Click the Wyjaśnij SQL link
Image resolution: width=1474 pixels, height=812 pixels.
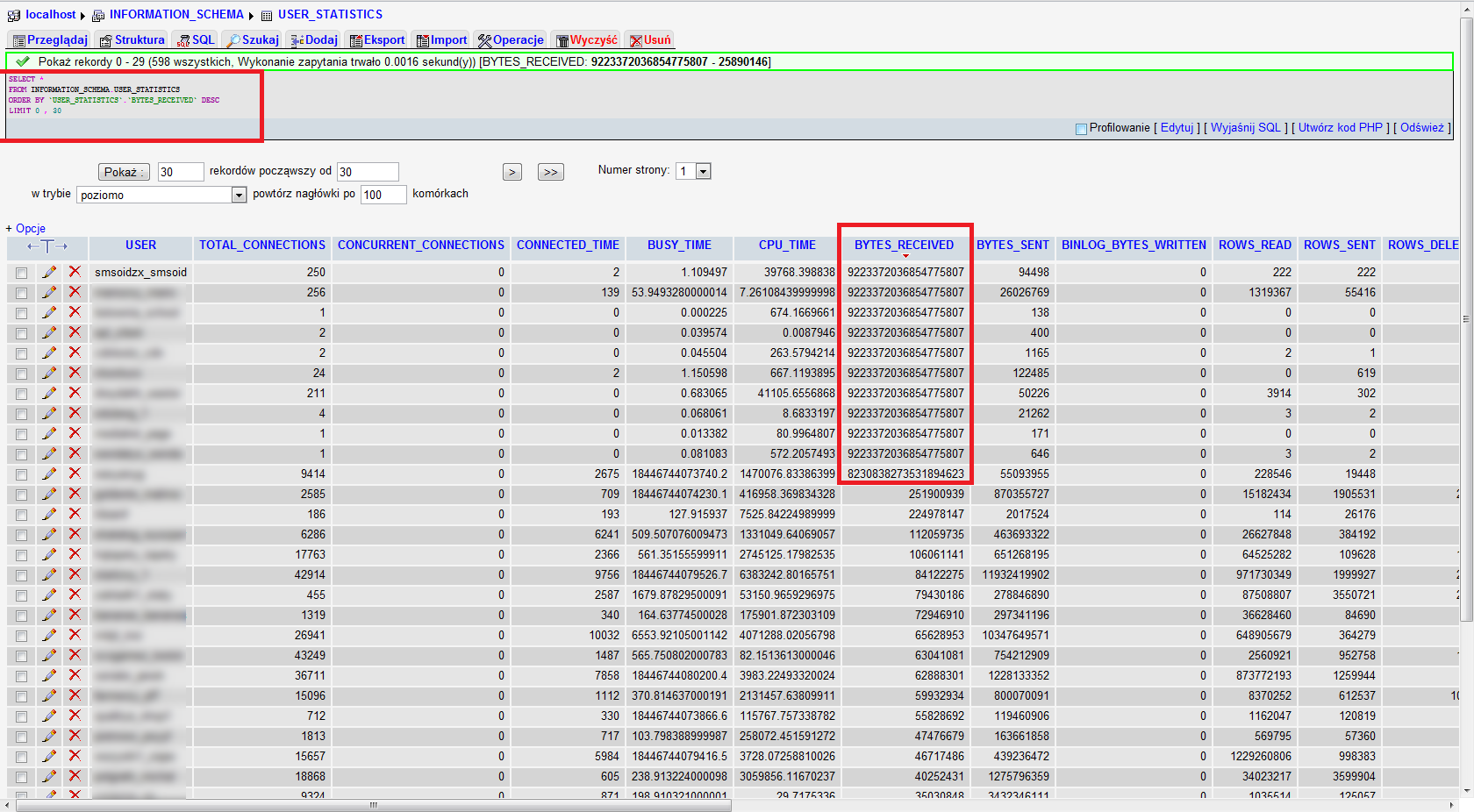(x=1245, y=128)
